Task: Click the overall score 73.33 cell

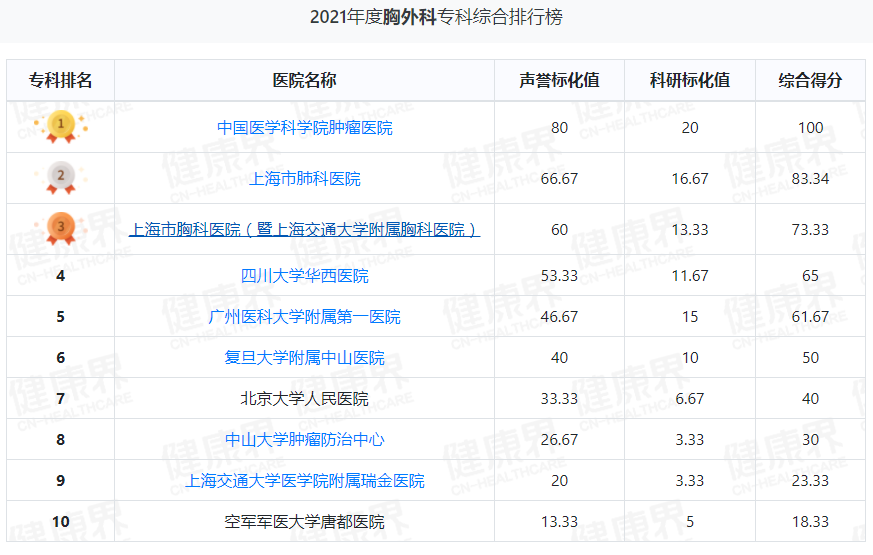Action: tap(810, 229)
